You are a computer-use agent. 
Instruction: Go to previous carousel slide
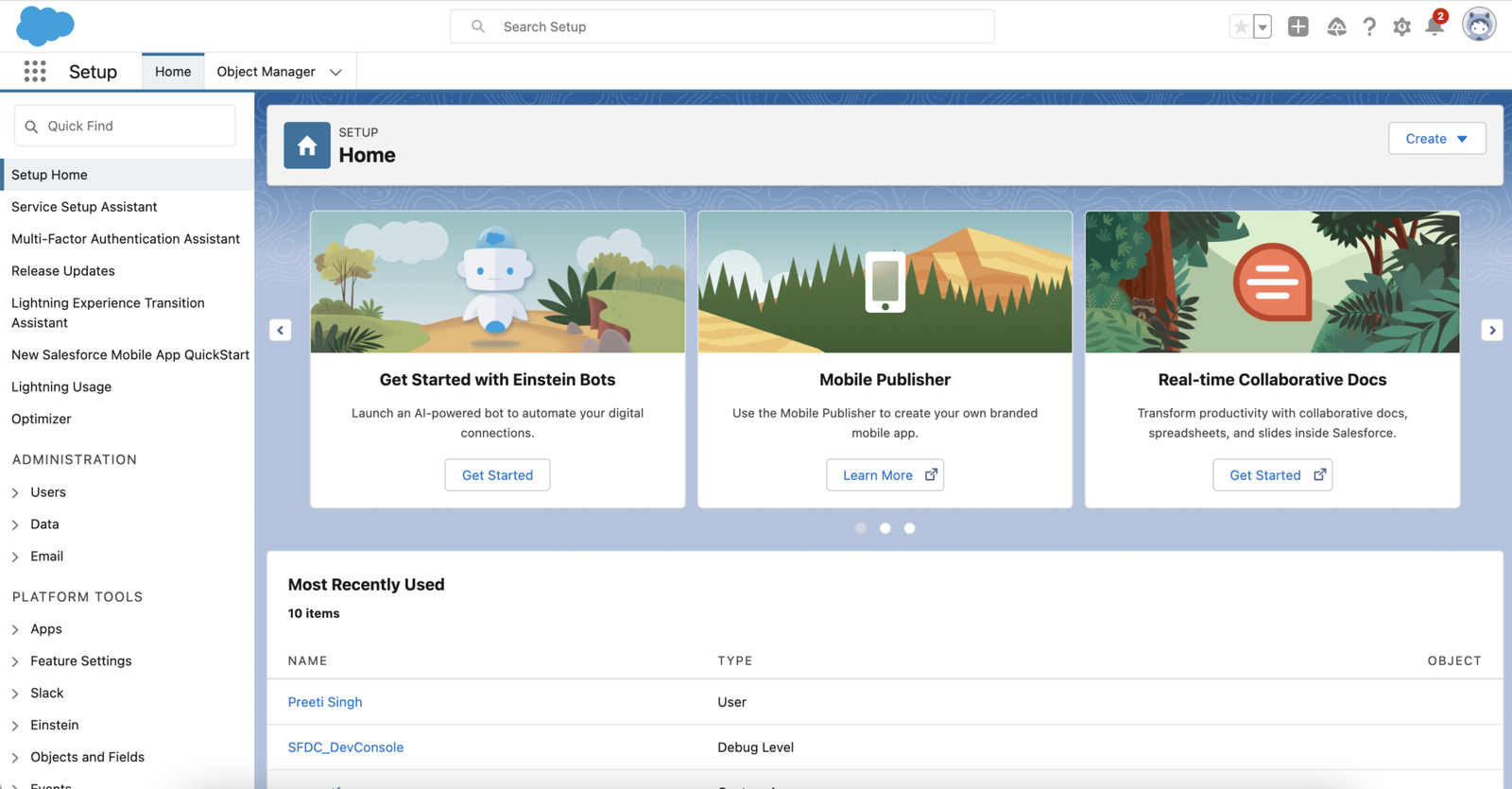tap(281, 330)
